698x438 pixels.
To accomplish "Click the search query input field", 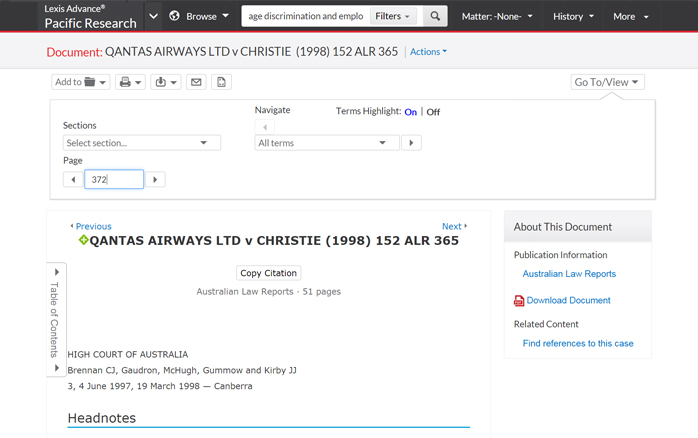I will pyautogui.click(x=306, y=16).
